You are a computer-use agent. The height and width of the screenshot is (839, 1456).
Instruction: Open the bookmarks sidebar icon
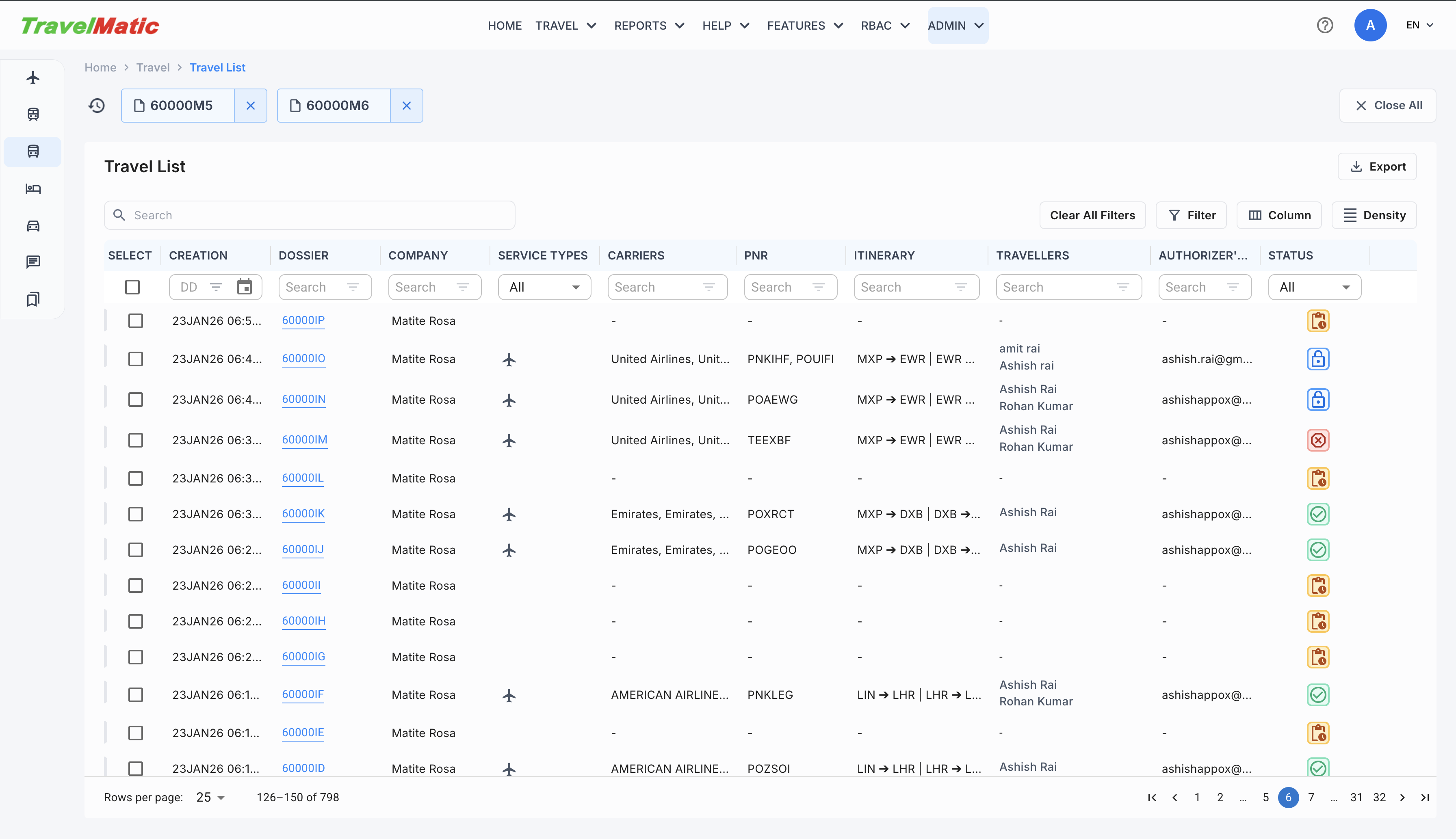[33, 299]
